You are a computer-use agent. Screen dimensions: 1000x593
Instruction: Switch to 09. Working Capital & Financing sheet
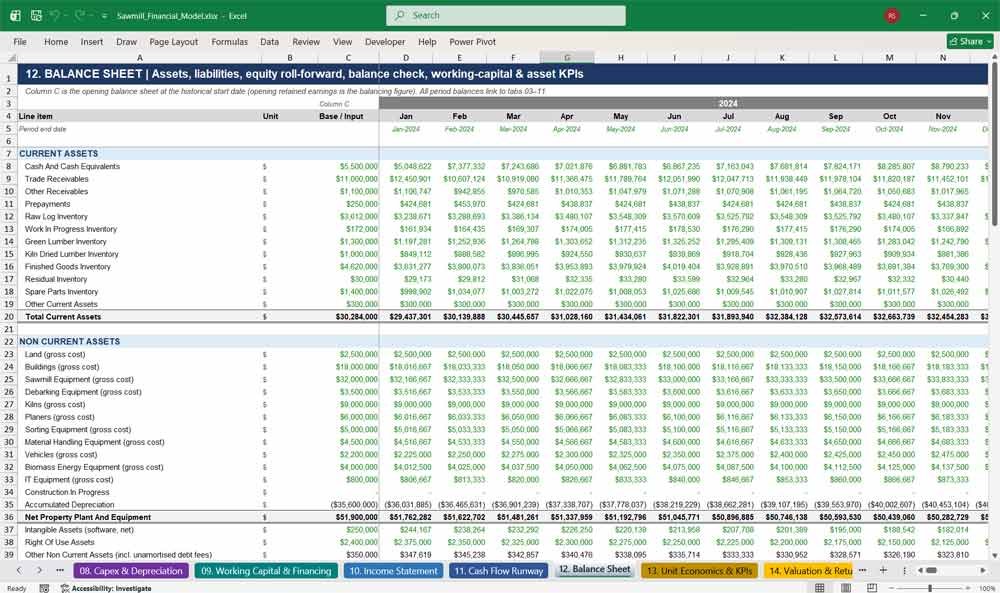266,571
